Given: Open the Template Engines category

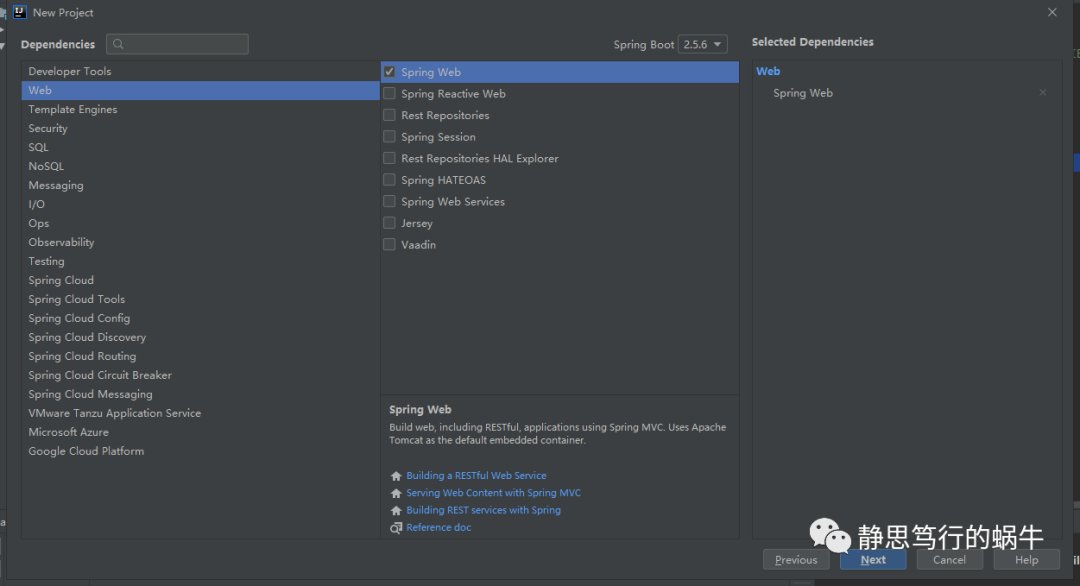Looking at the screenshot, I should [x=200, y=109].
